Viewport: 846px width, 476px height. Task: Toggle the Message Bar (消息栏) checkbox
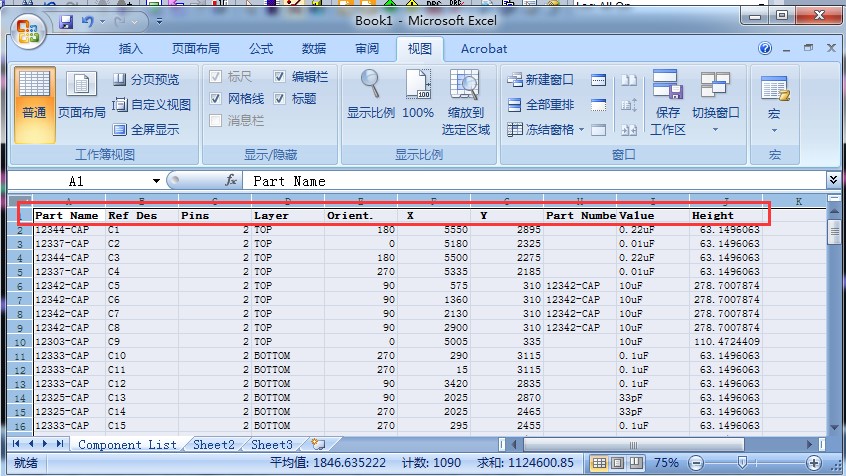(x=215, y=120)
